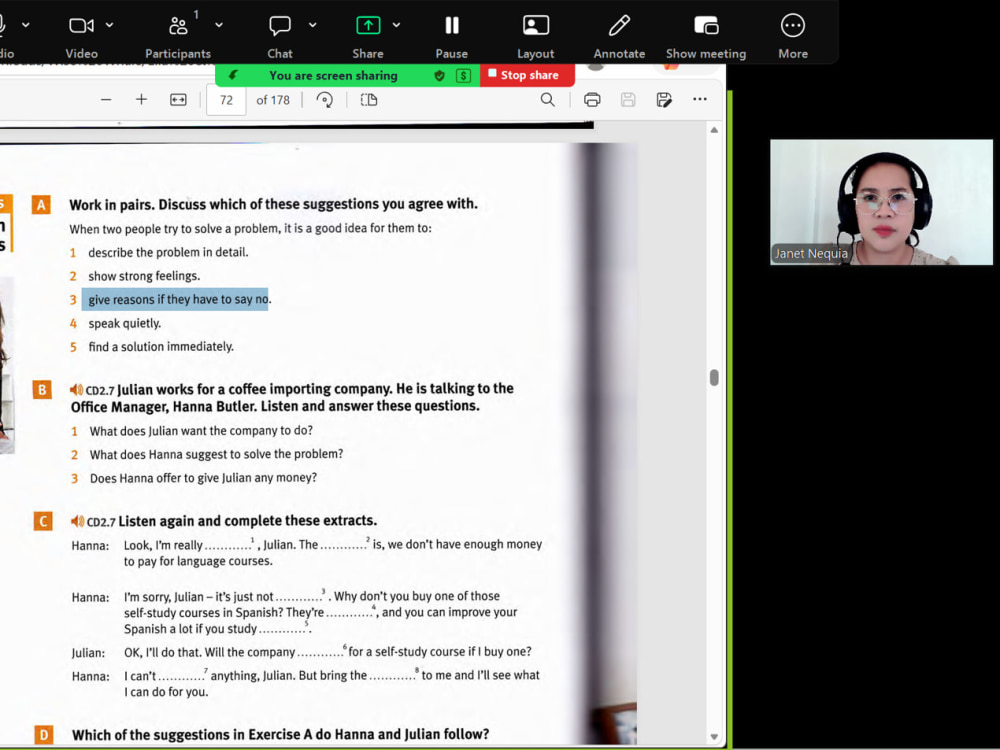The image size is (1000, 750).
Task: Click the green shield security icon
Action: (x=439, y=76)
